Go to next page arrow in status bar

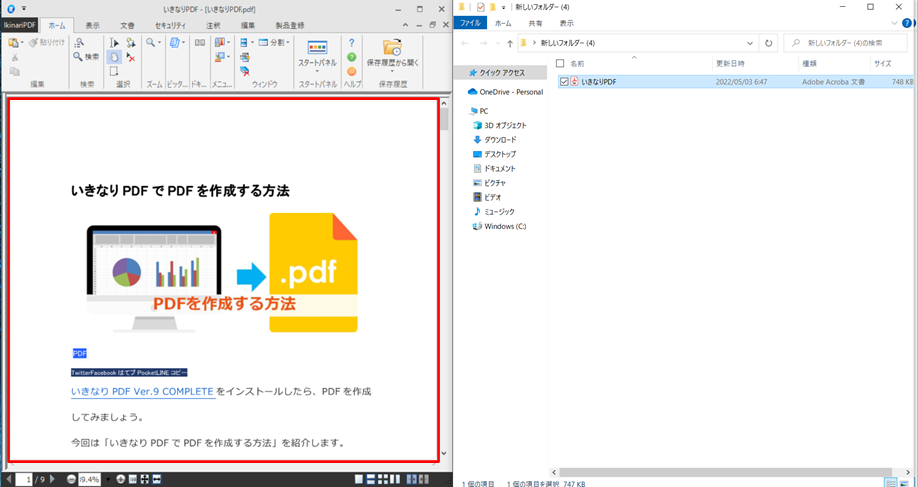(x=52, y=479)
